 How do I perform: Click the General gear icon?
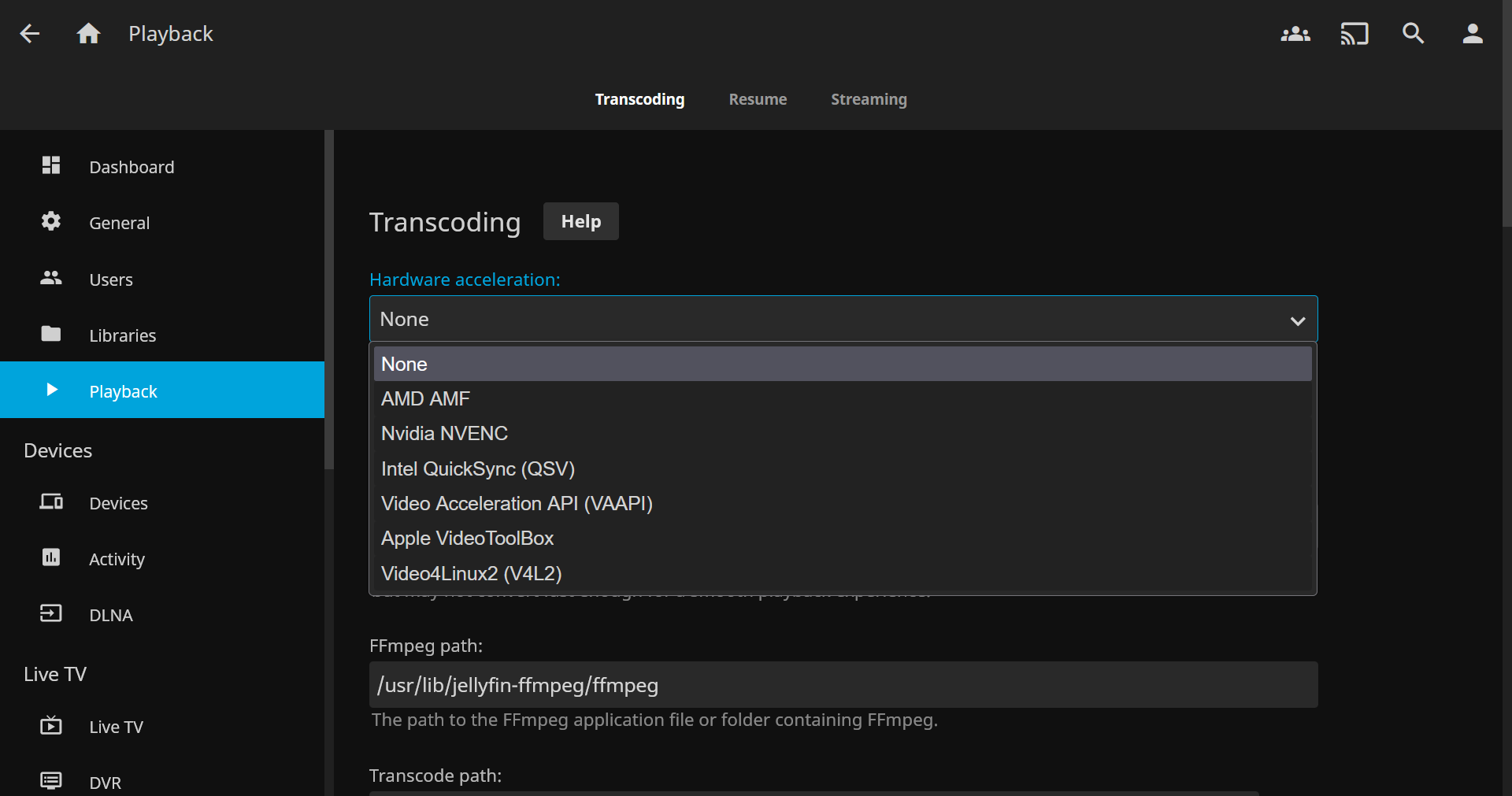click(x=51, y=222)
